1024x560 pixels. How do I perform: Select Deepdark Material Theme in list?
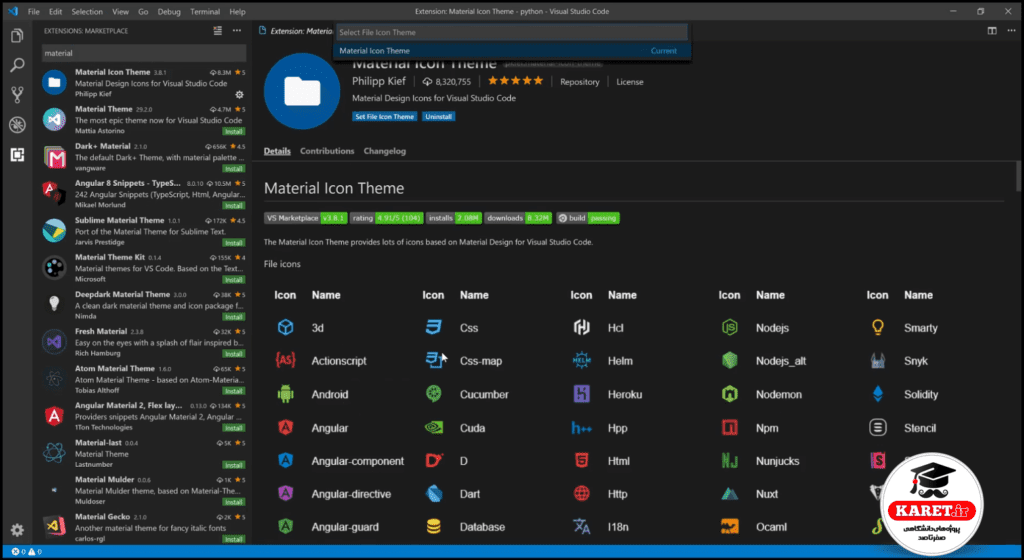[x=143, y=305]
